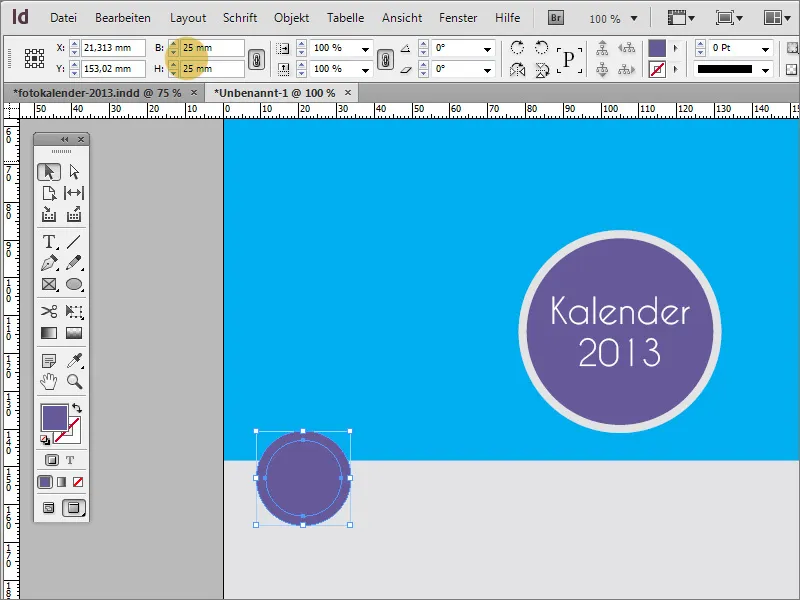Open stroke weight 0 Pt dropdown
Screen dimensions: 800x600
pos(765,49)
